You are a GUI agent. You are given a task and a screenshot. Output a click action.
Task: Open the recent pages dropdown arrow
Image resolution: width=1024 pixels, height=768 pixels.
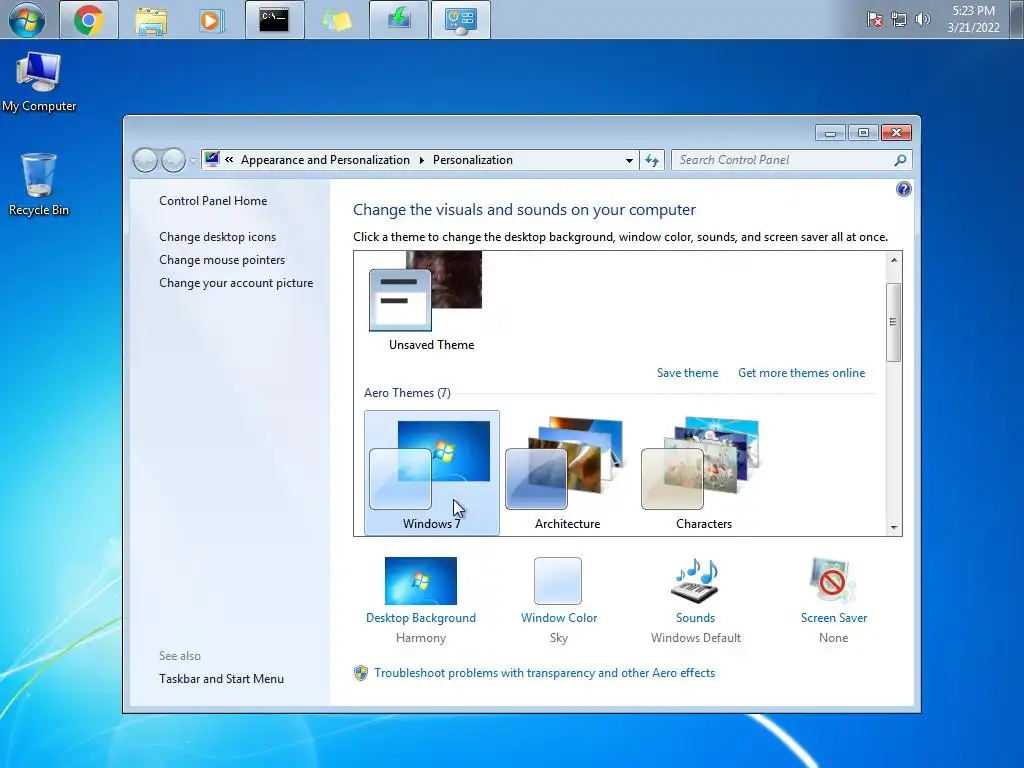[x=193, y=160]
